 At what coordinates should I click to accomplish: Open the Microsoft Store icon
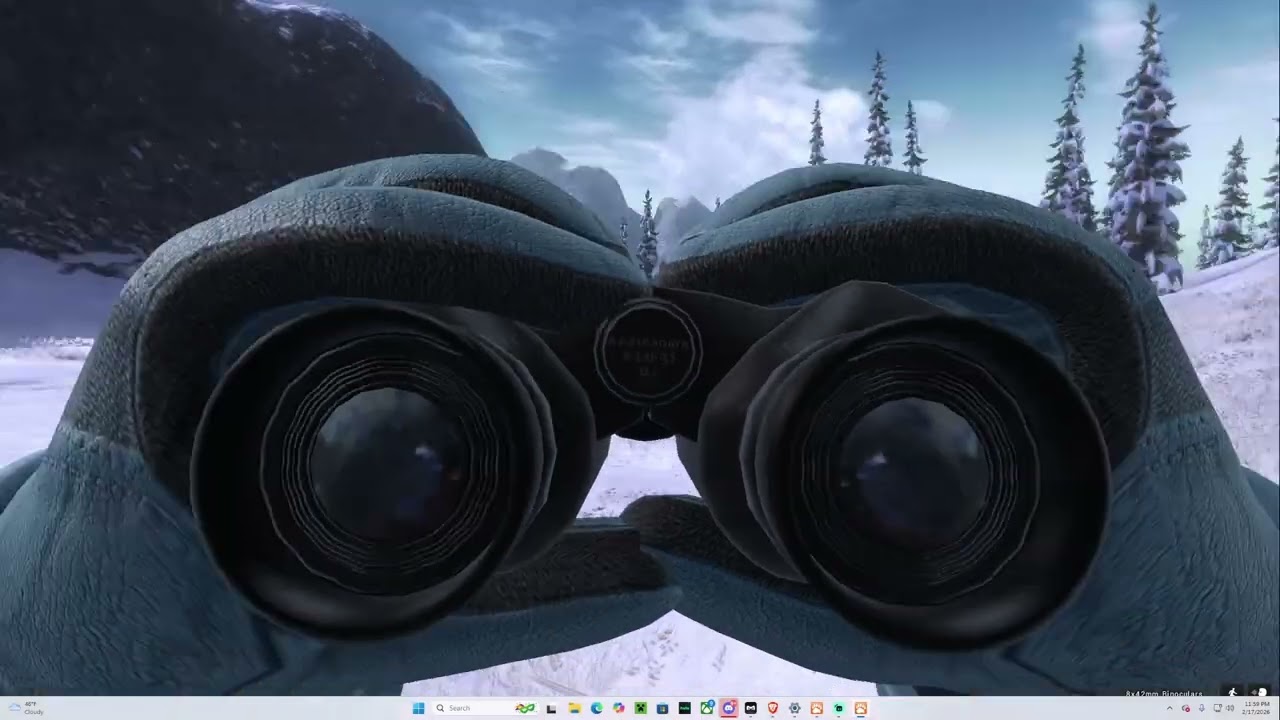(x=662, y=708)
